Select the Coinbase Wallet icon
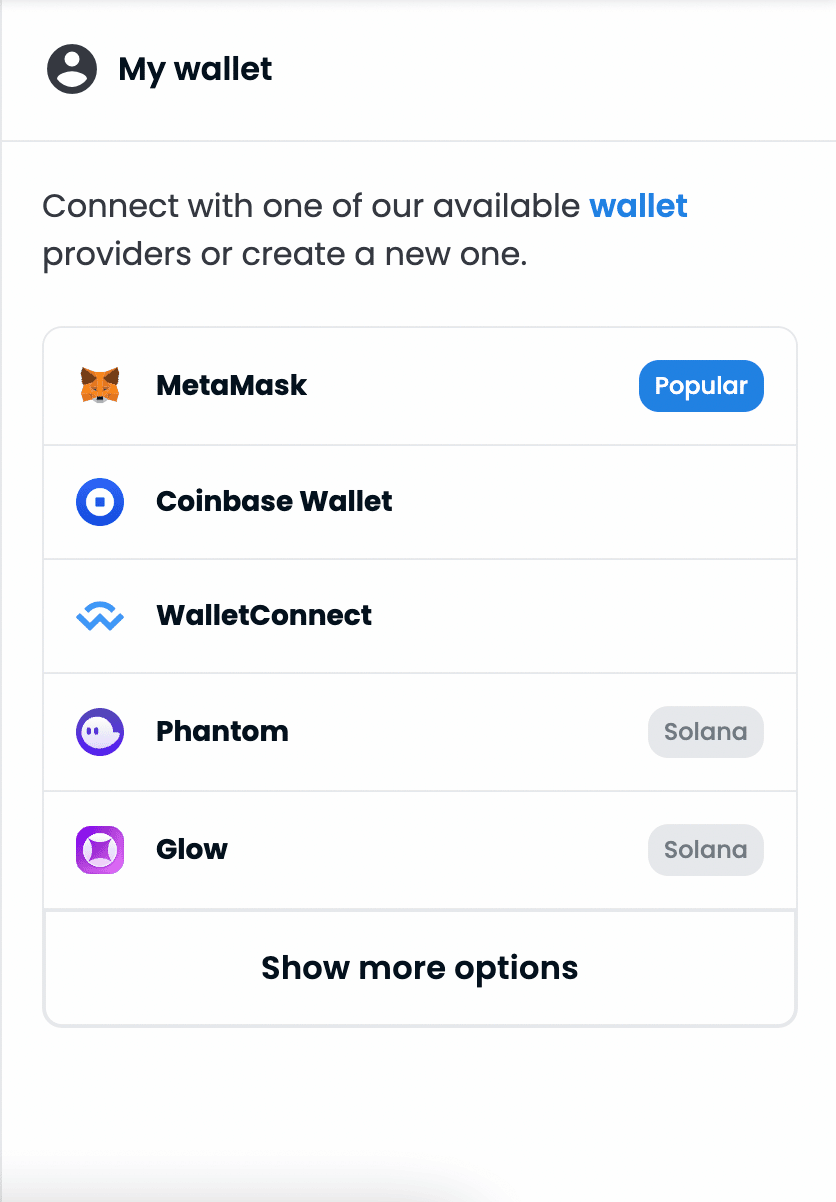Viewport: 836px width, 1202px height. (99, 501)
